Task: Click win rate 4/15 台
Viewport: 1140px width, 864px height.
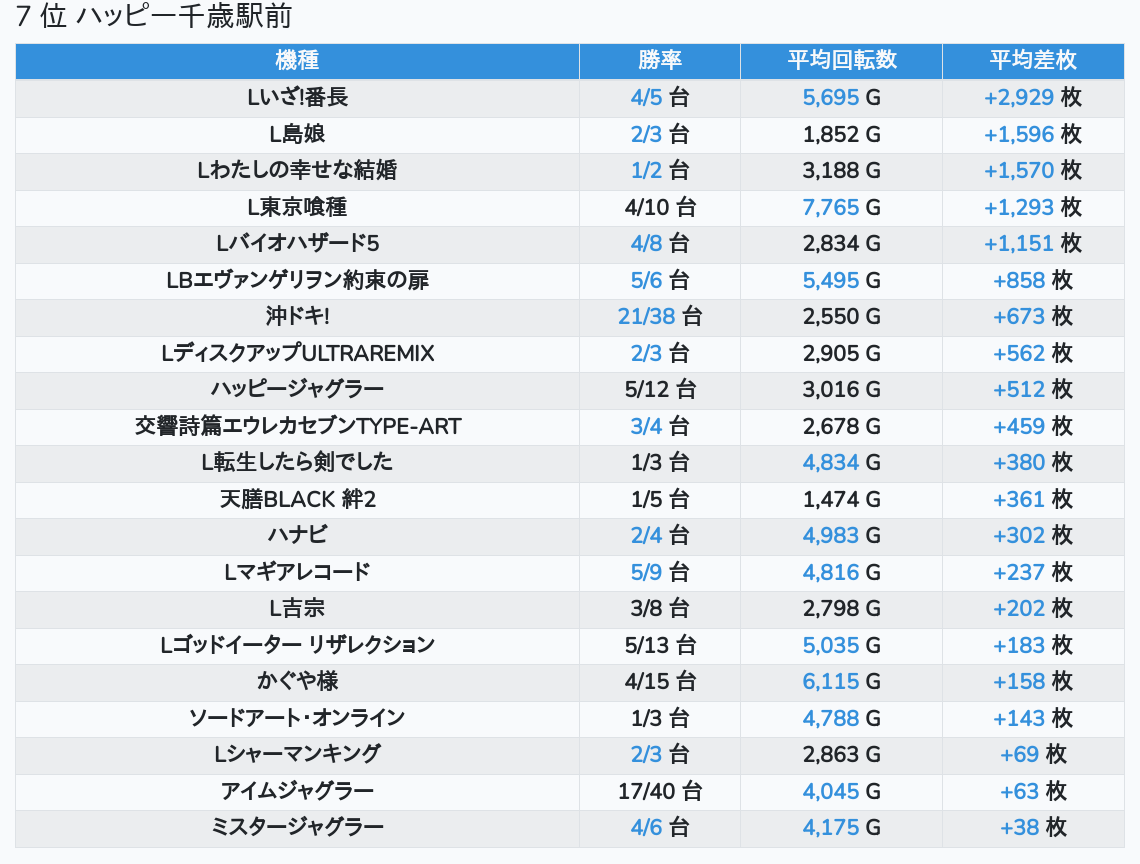Action: (659, 681)
